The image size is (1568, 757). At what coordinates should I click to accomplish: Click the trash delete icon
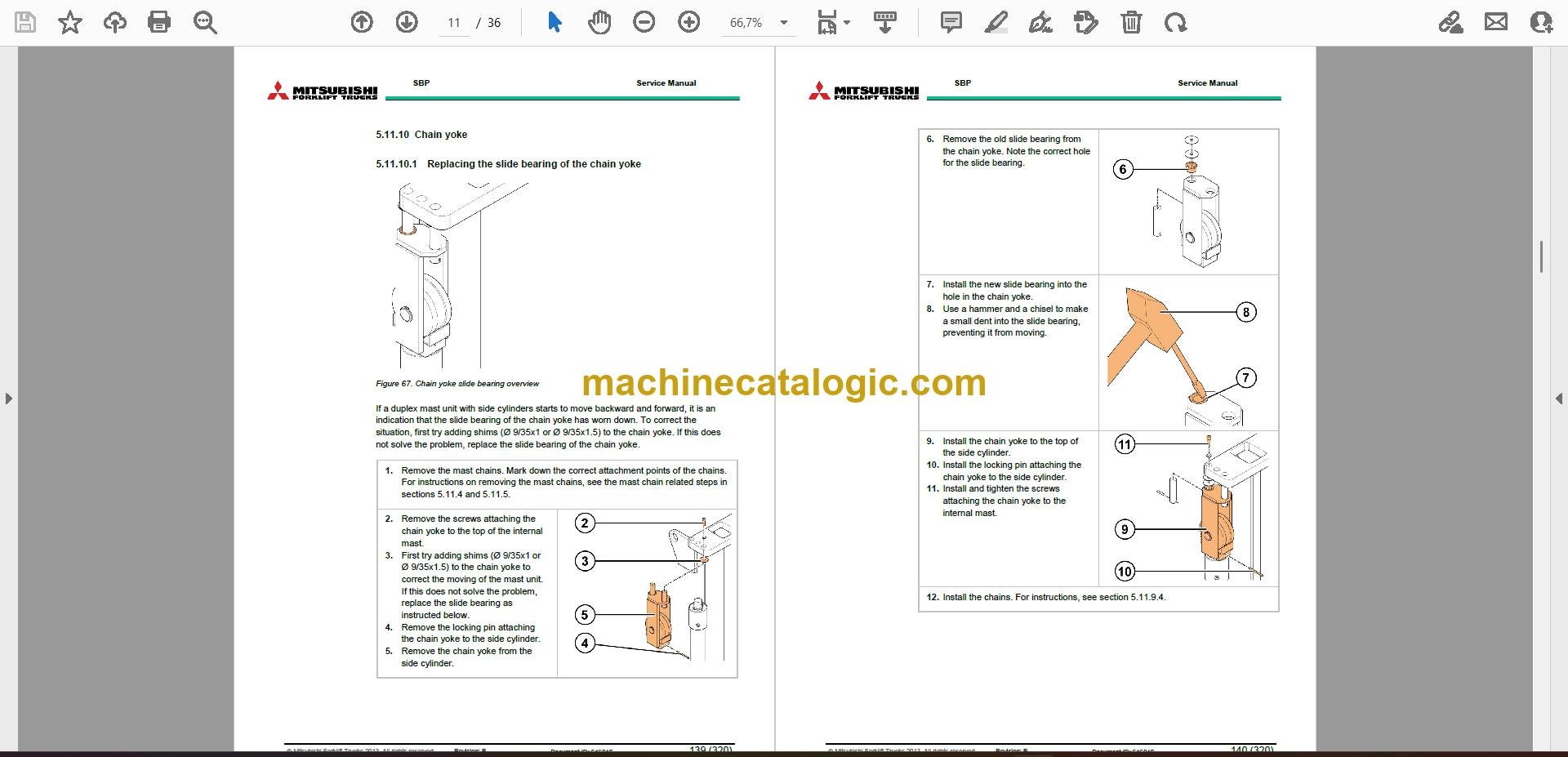[1131, 23]
